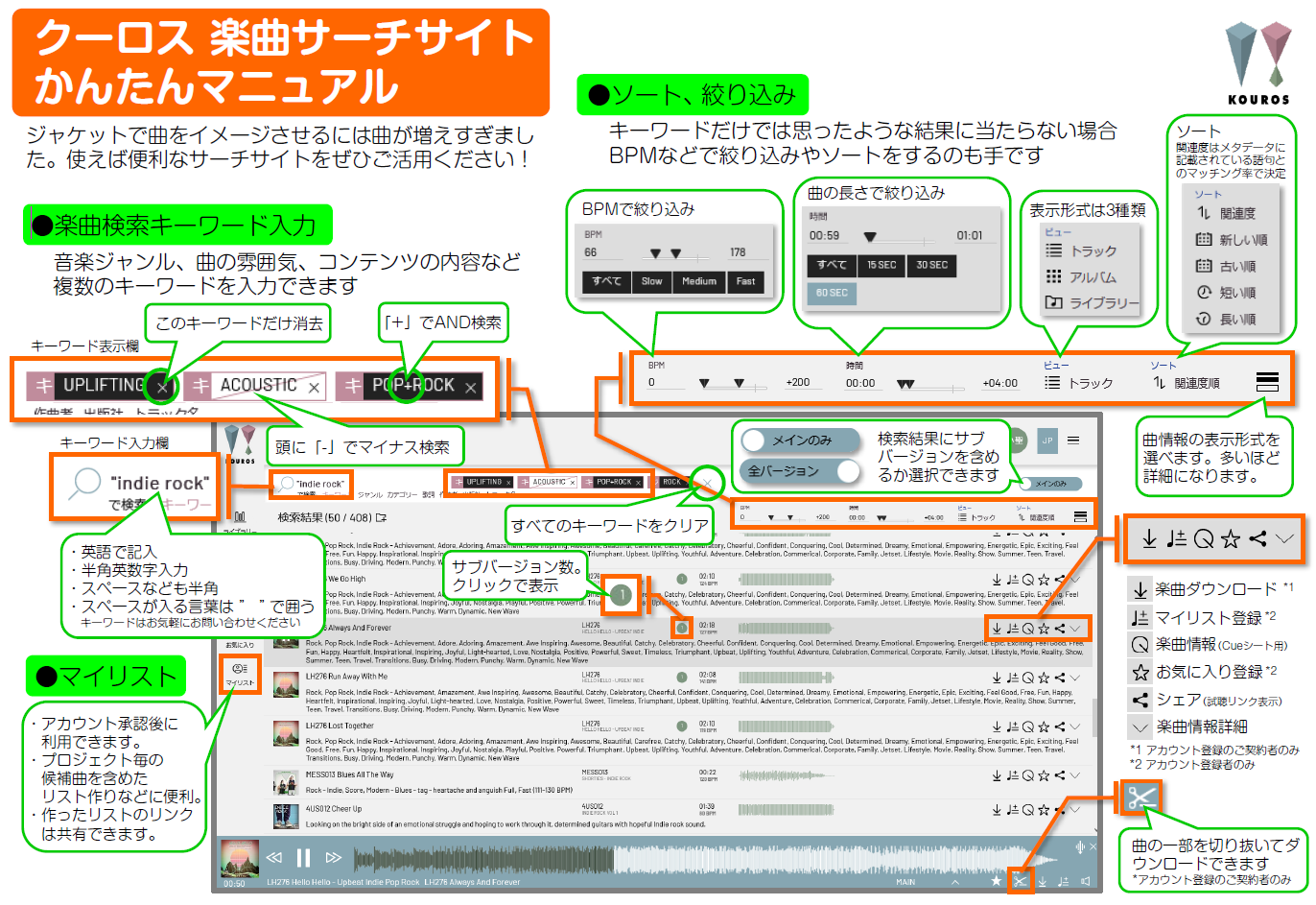
Task: Expand details of the Run Away With Me row
Action: (1075, 678)
